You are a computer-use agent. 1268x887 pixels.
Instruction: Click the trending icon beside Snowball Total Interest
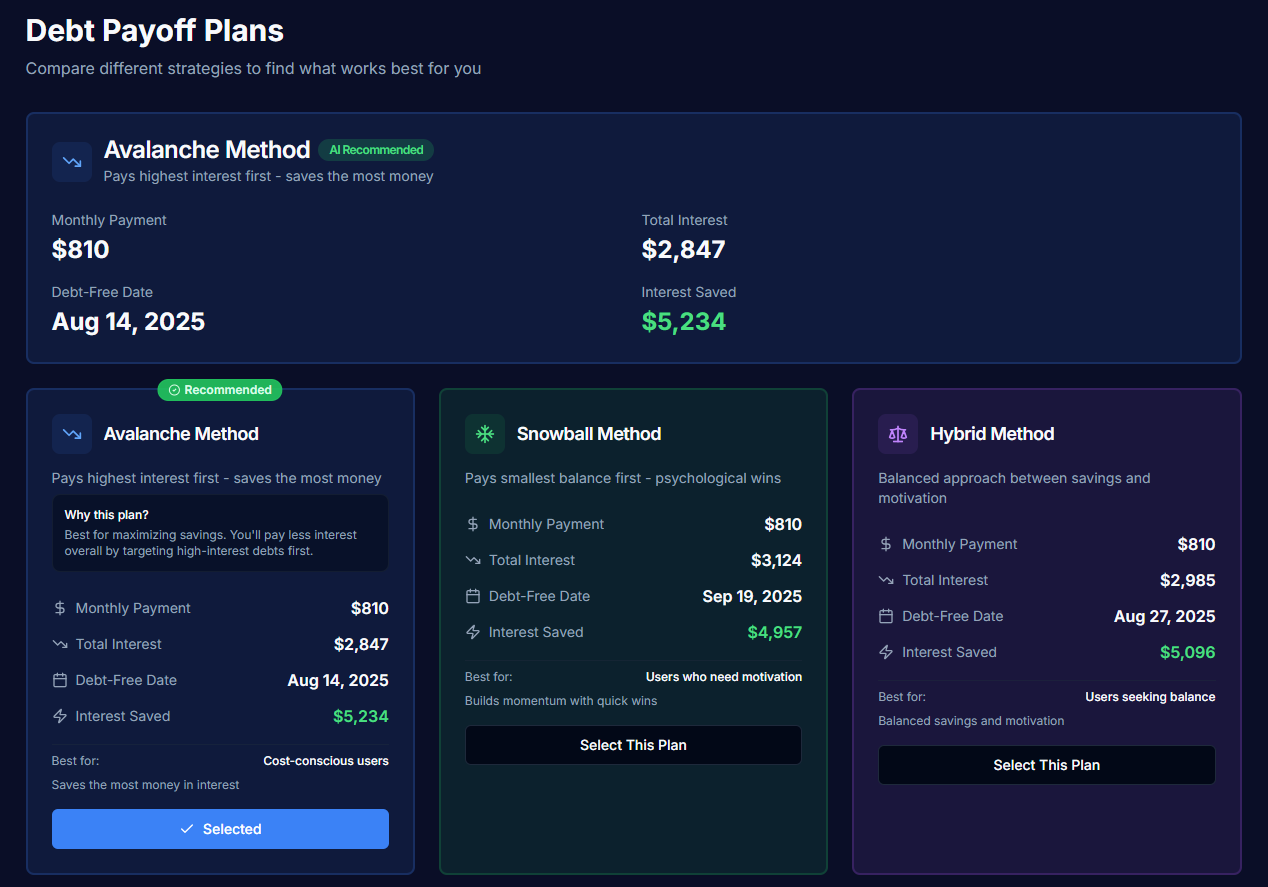471,559
